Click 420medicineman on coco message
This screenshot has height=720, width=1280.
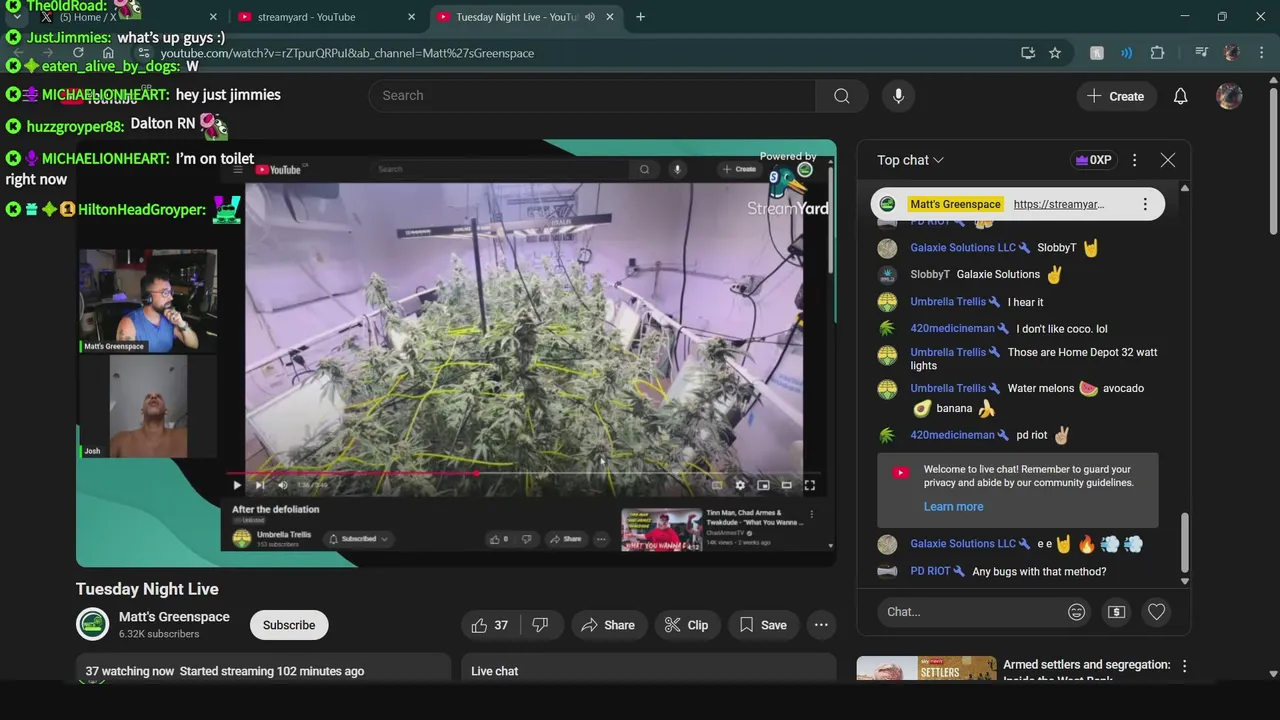point(952,328)
